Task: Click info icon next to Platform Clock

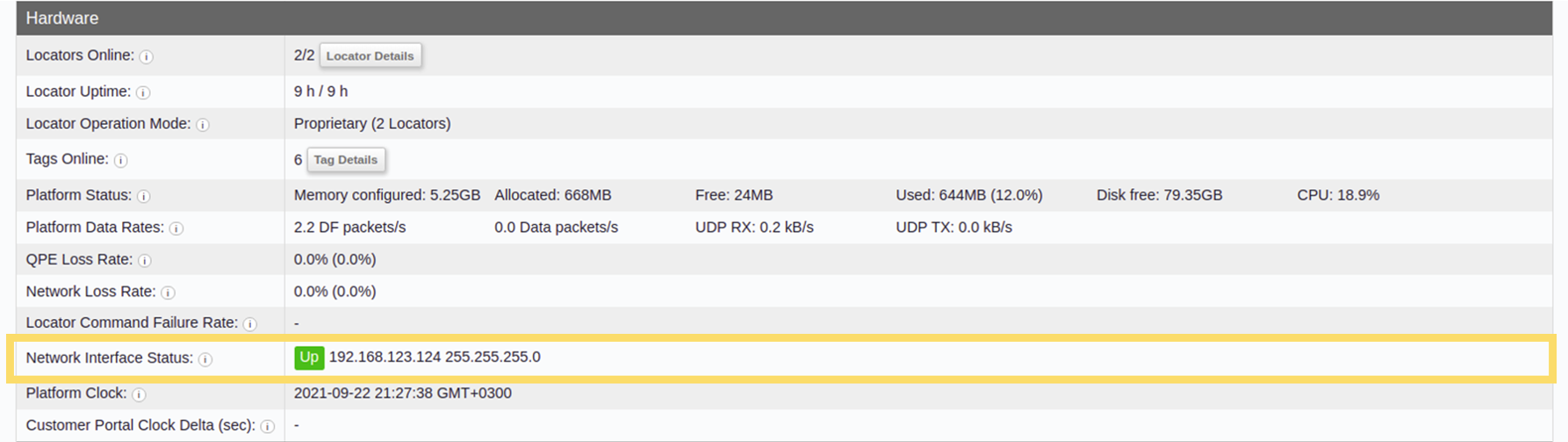Action: (139, 395)
